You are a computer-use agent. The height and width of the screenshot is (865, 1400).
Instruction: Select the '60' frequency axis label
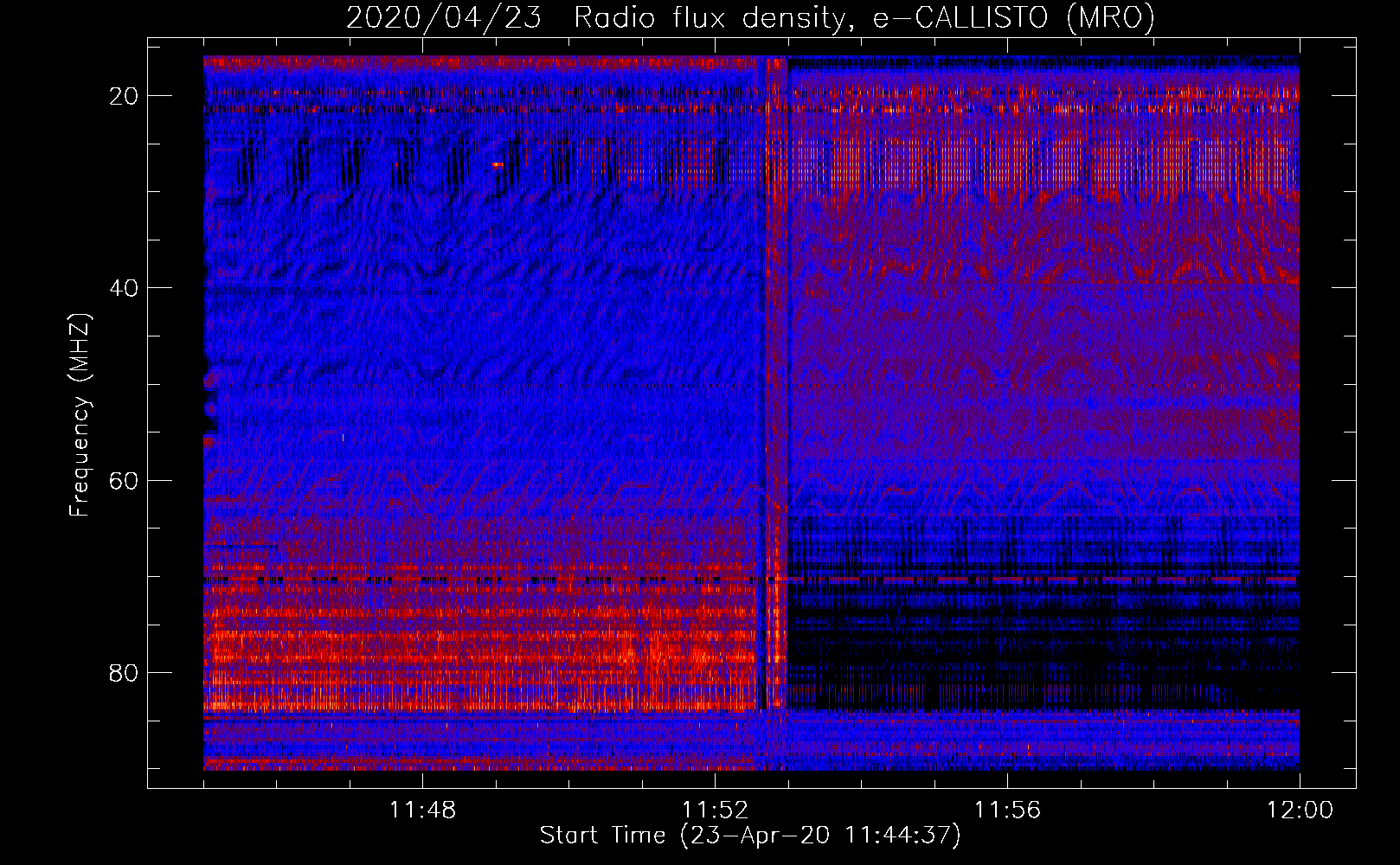(124, 480)
